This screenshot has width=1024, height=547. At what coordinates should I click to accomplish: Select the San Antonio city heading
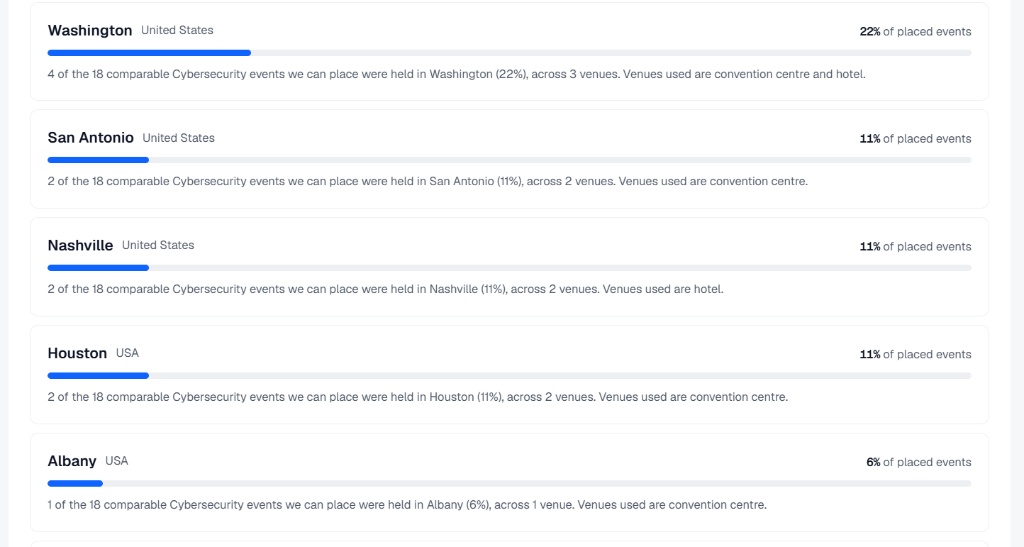tap(90, 138)
